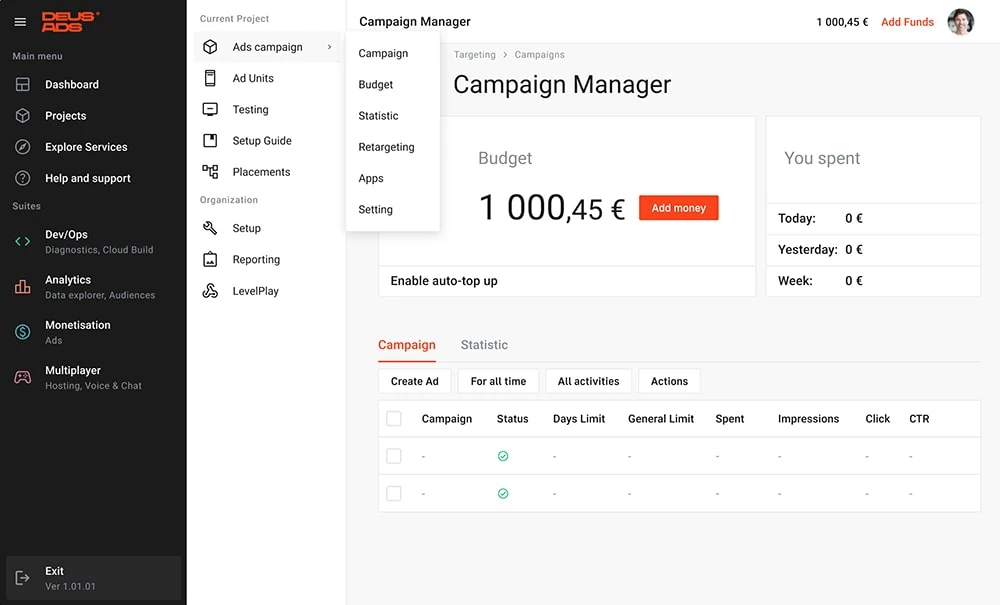The height and width of the screenshot is (605, 1000).
Task: Click the Multiplayer gamepad icon
Action: (23, 377)
